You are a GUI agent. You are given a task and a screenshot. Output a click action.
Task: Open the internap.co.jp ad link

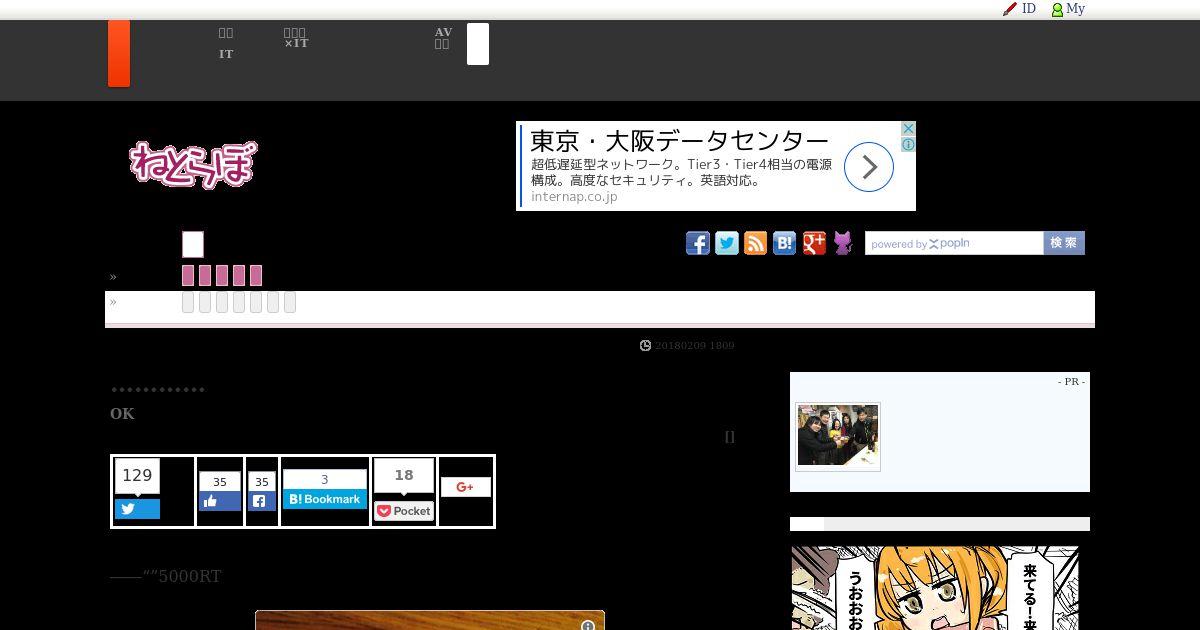coord(574,197)
